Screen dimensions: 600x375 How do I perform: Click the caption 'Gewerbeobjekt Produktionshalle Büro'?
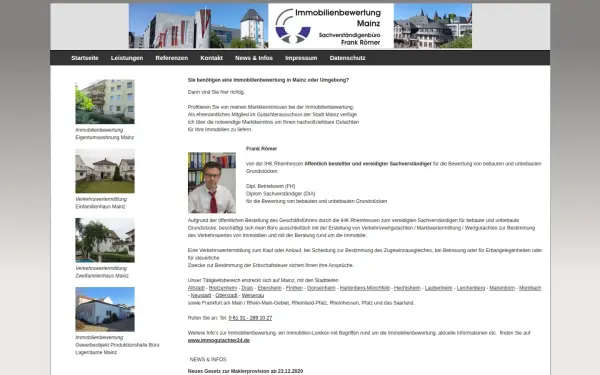(117, 345)
